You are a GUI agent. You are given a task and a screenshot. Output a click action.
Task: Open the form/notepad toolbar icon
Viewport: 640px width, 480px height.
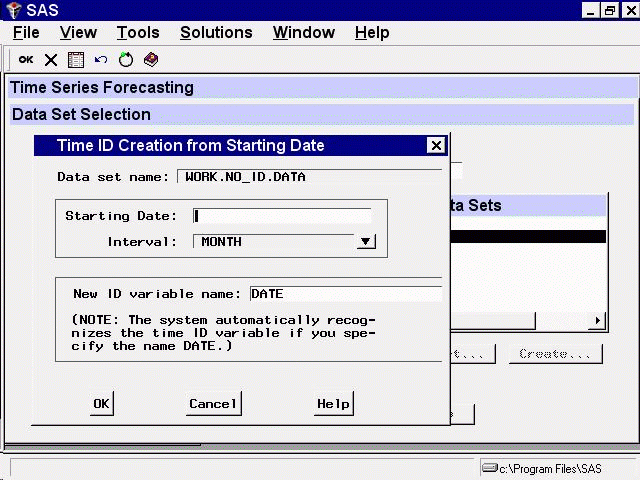point(76,60)
